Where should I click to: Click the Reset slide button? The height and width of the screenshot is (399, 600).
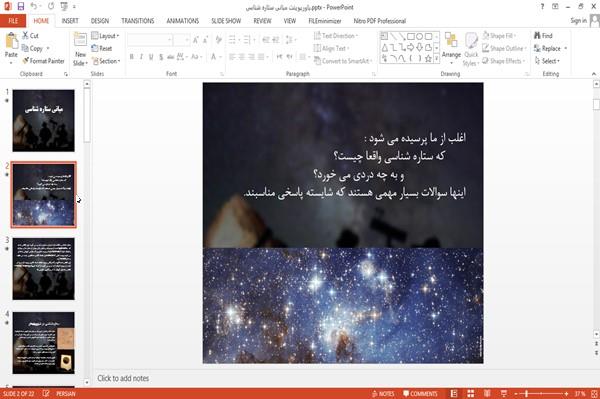102,48
